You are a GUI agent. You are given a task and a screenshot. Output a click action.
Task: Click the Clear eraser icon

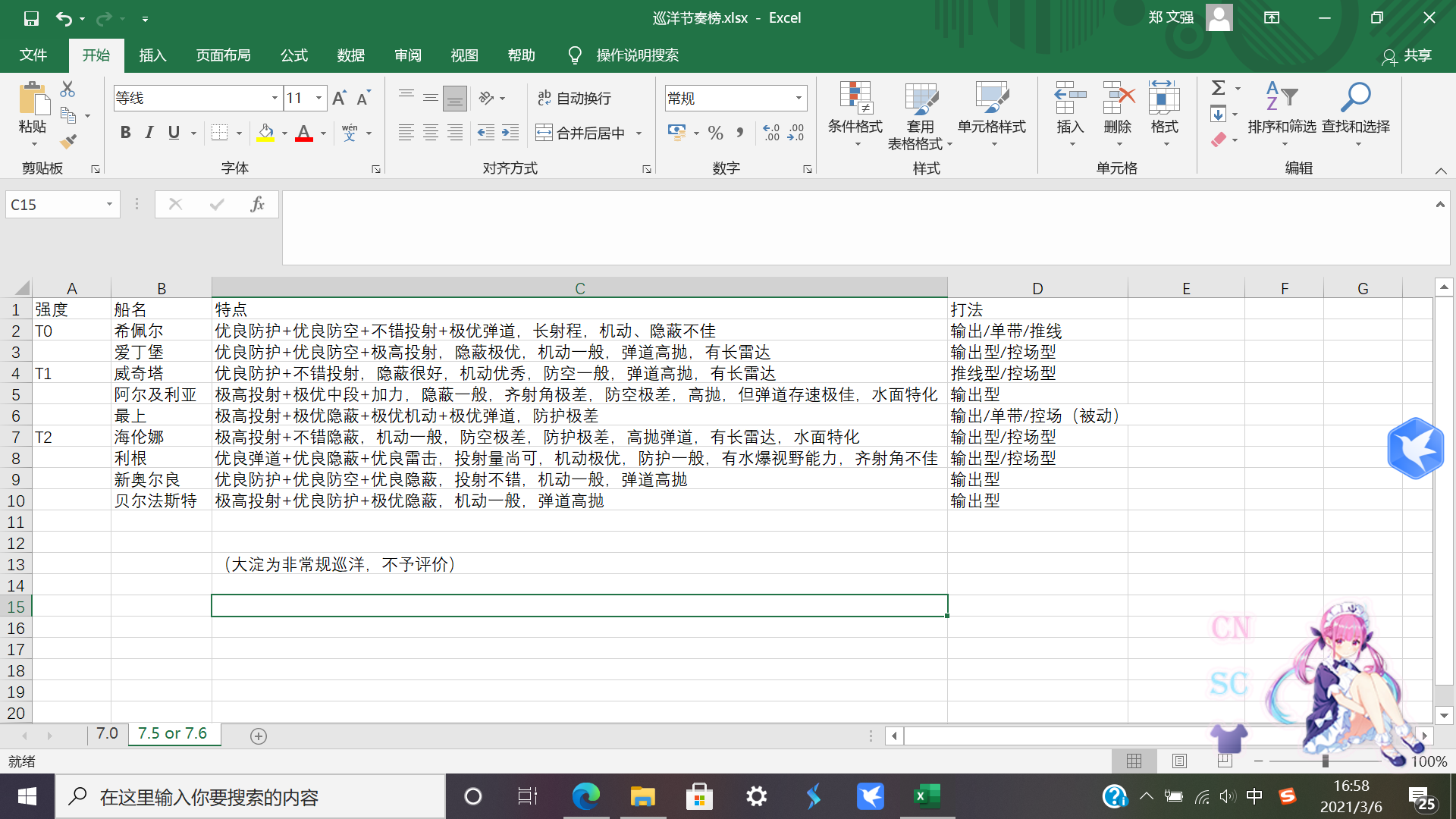(x=1219, y=140)
